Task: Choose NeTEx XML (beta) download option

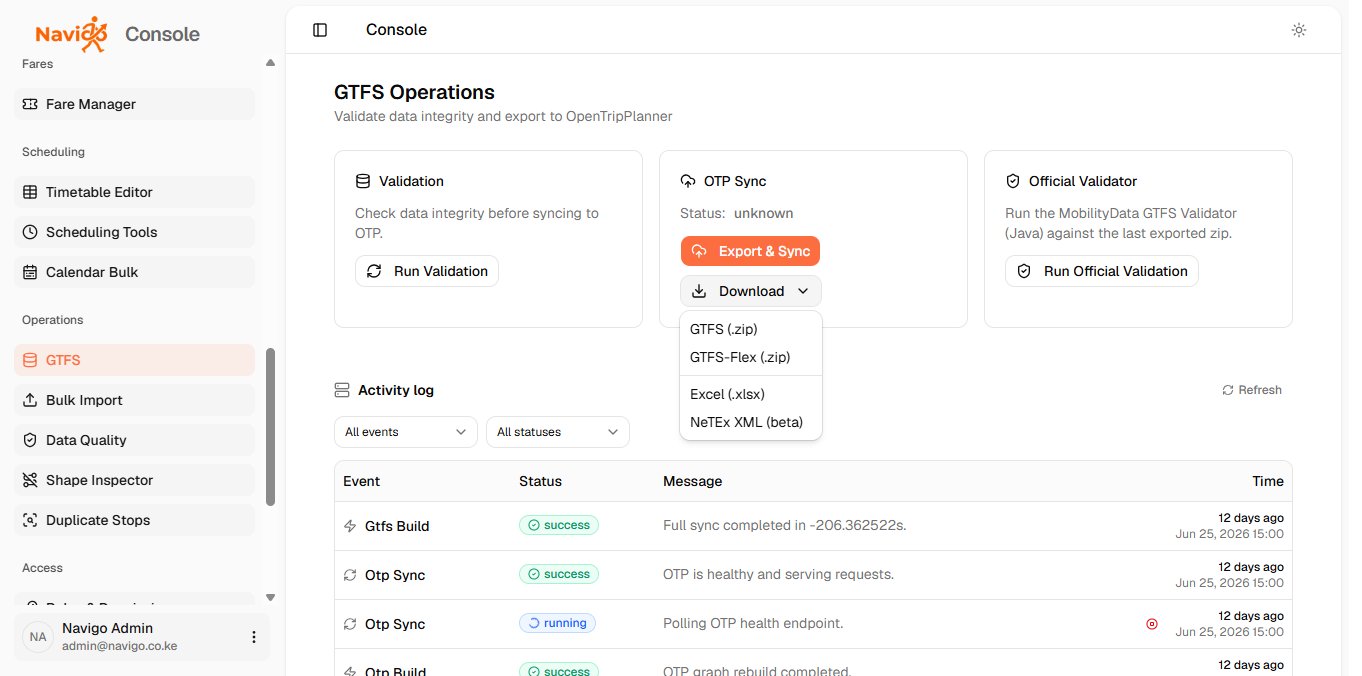Action: coord(750,422)
